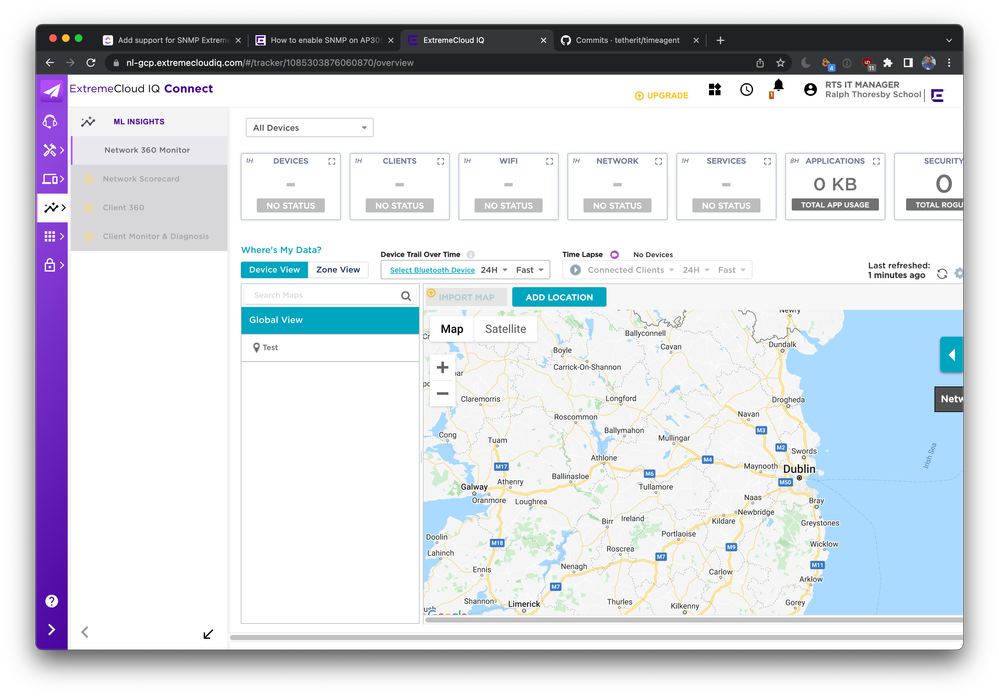The height and width of the screenshot is (697, 999).
Task: Click the apps grid icon in header
Action: click(715, 90)
